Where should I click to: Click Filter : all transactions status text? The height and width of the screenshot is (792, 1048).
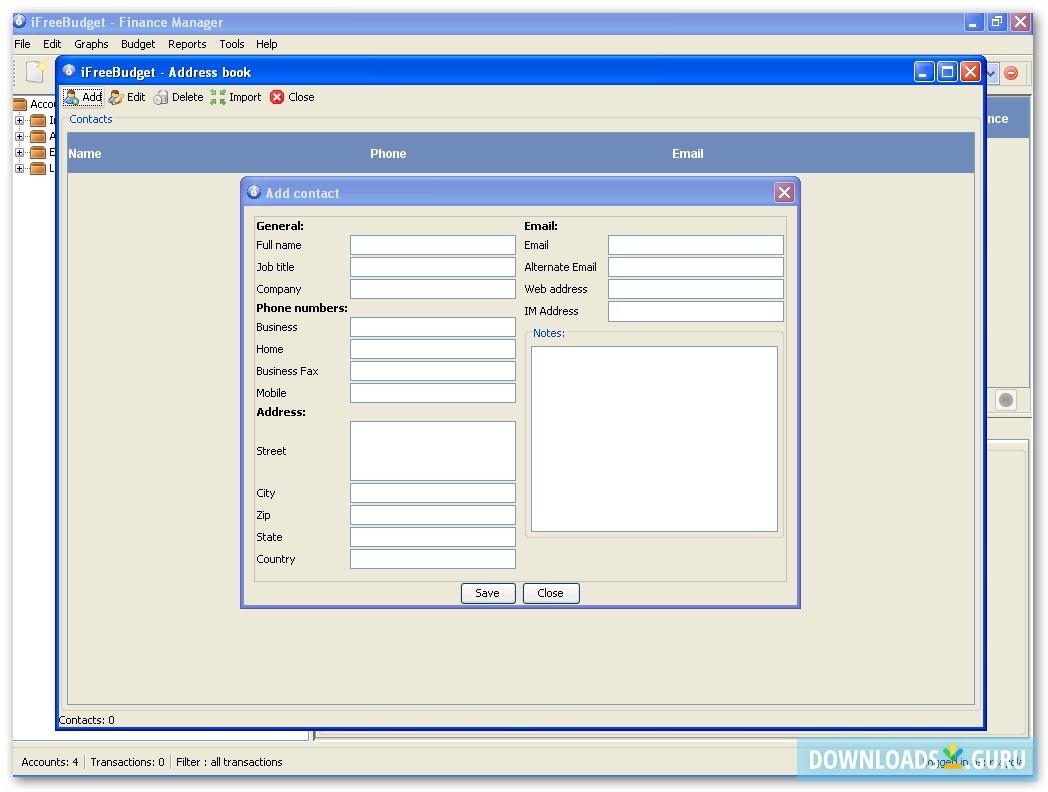click(x=229, y=763)
